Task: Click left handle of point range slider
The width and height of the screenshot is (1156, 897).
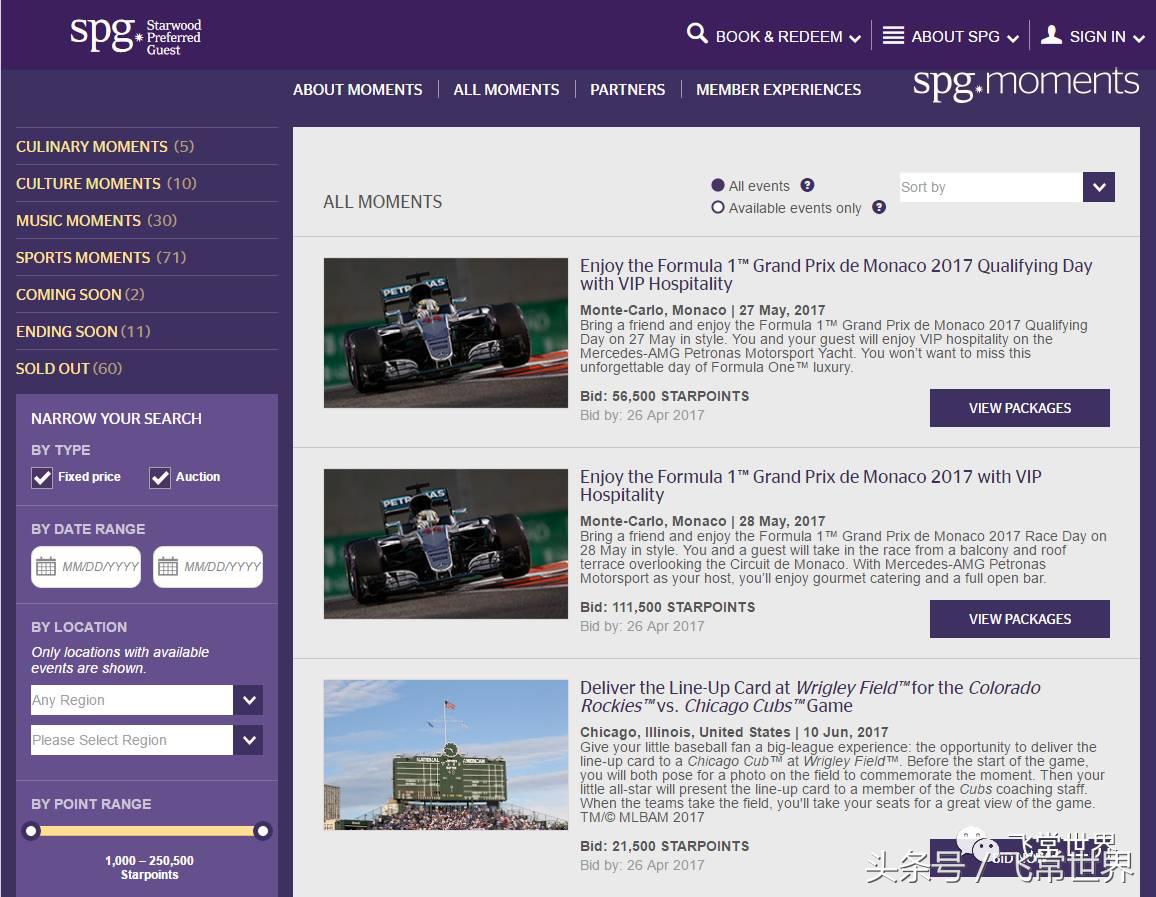Action: click(31, 831)
